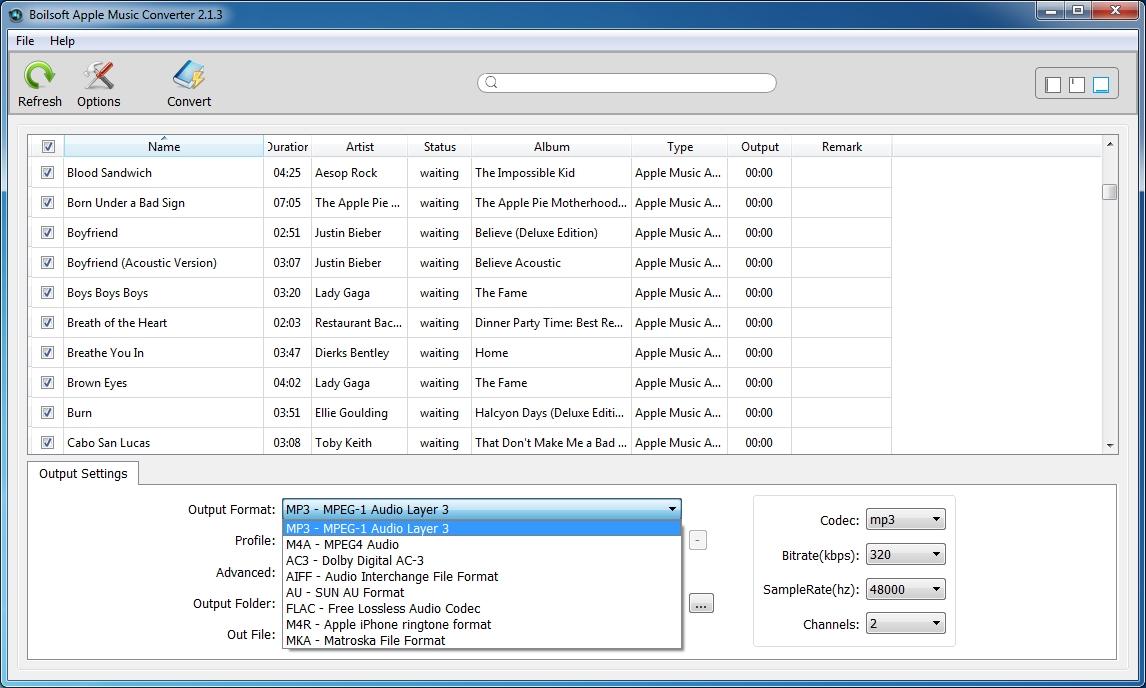Open the Options tools icon
This screenshot has height=688, width=1146.
pos(99,75)
